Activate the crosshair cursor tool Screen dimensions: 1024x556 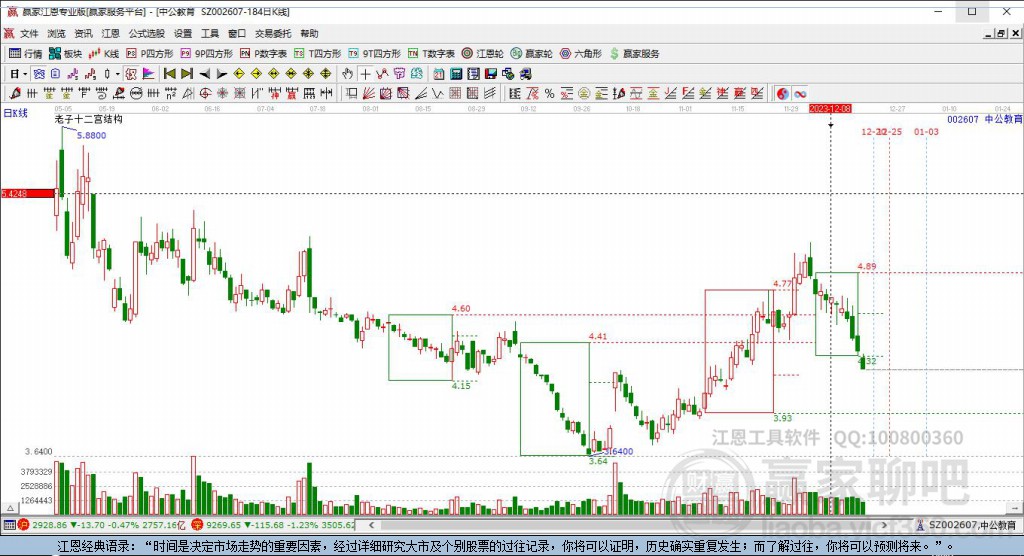(x=365, y=74)
